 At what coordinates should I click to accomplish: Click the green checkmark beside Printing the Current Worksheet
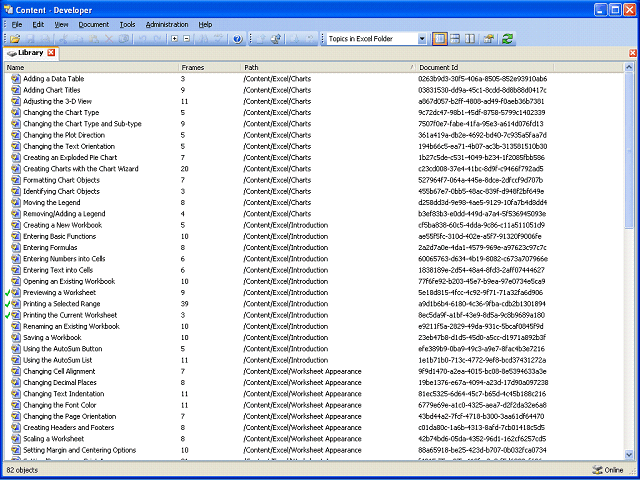8,315
